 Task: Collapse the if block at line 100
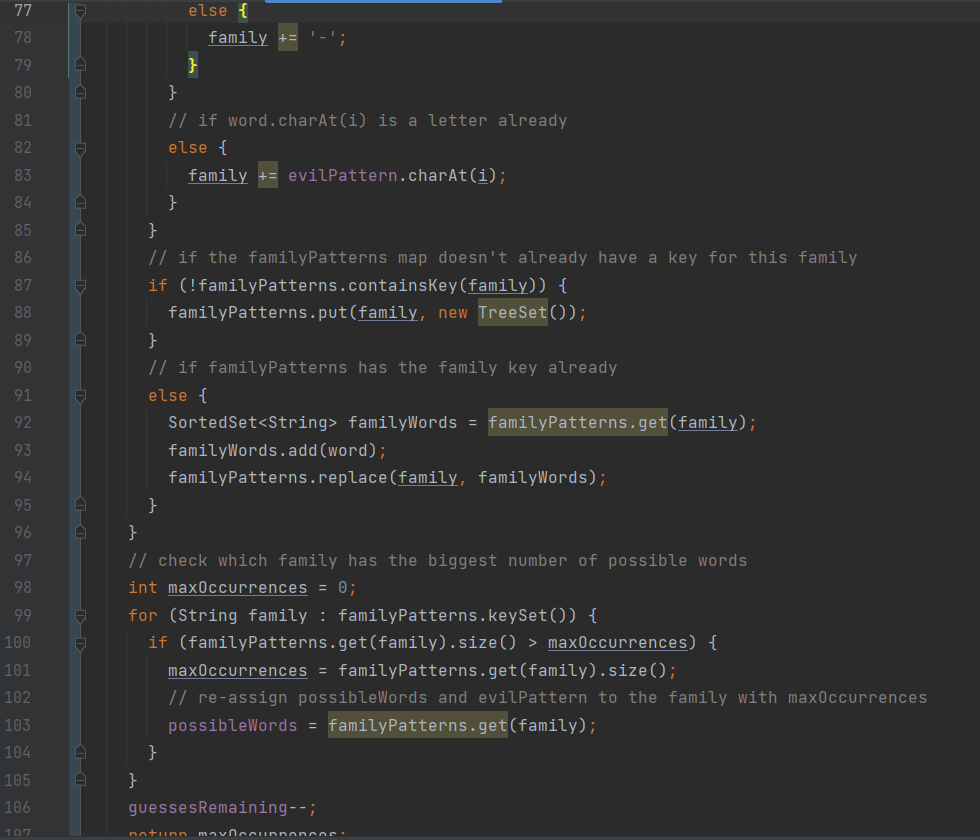tap(81, 642)
